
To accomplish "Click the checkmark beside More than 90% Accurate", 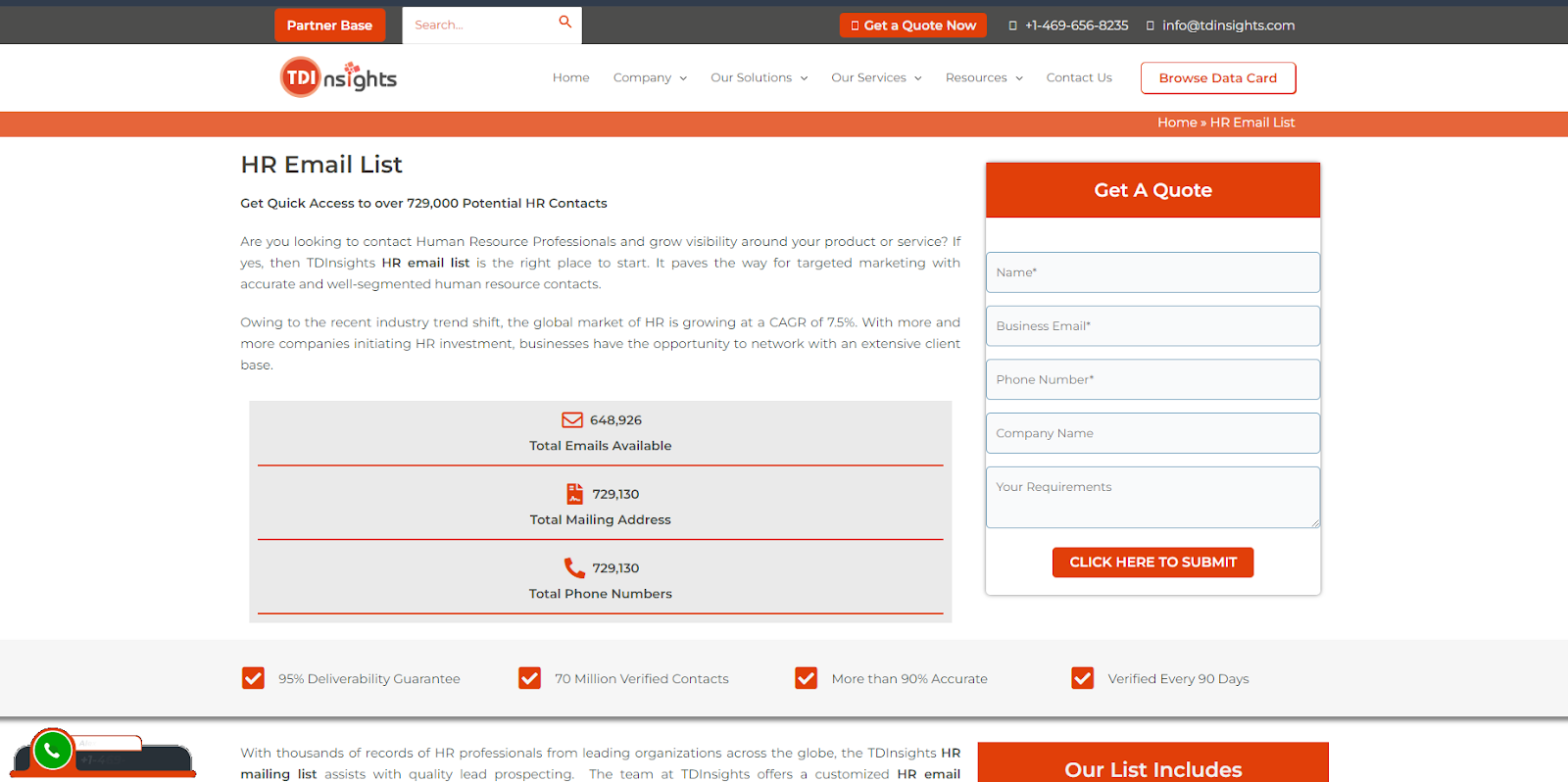I will coord(806,678).
